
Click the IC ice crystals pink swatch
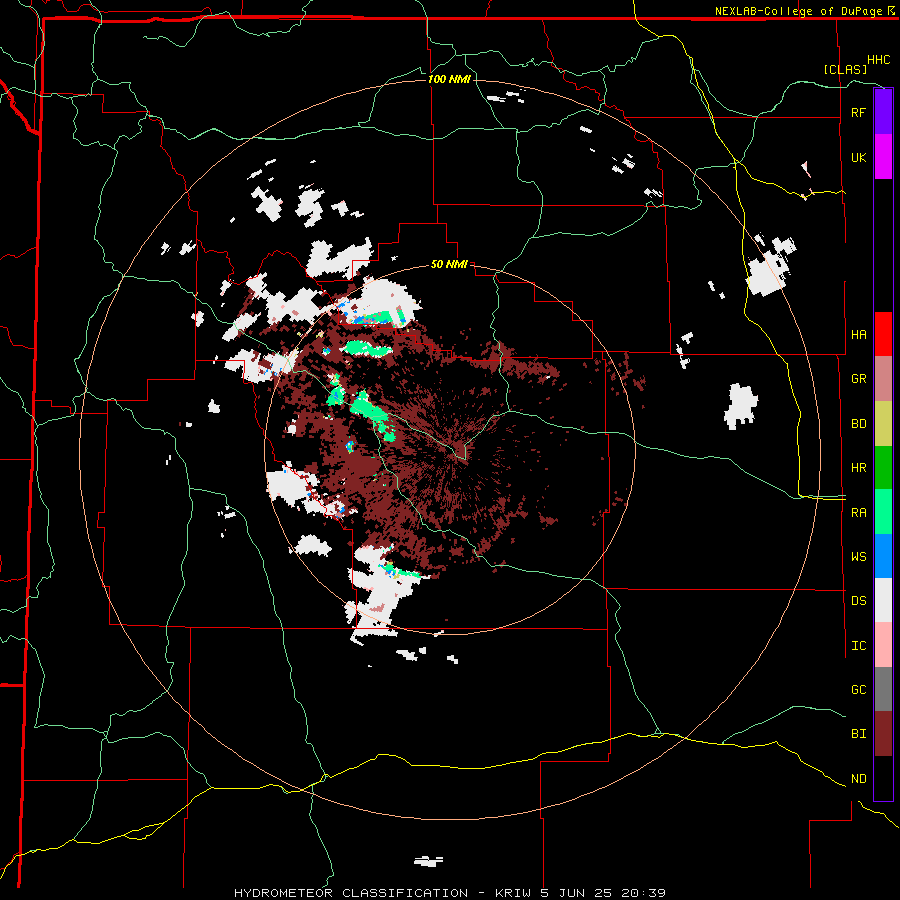pyautogui.click(x=883, y=645)
